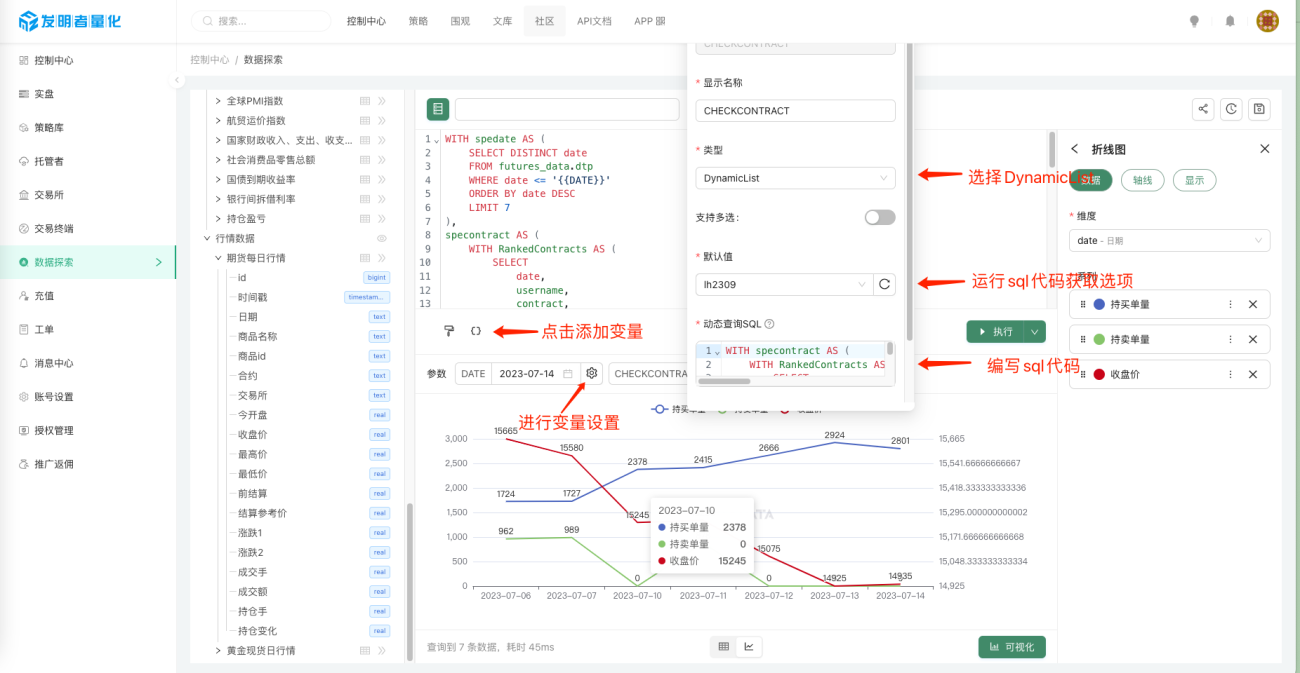The image size is (1300, 673).
Task: Click the share query icon
Action: pyautogui.click(x=1203, y=109)
